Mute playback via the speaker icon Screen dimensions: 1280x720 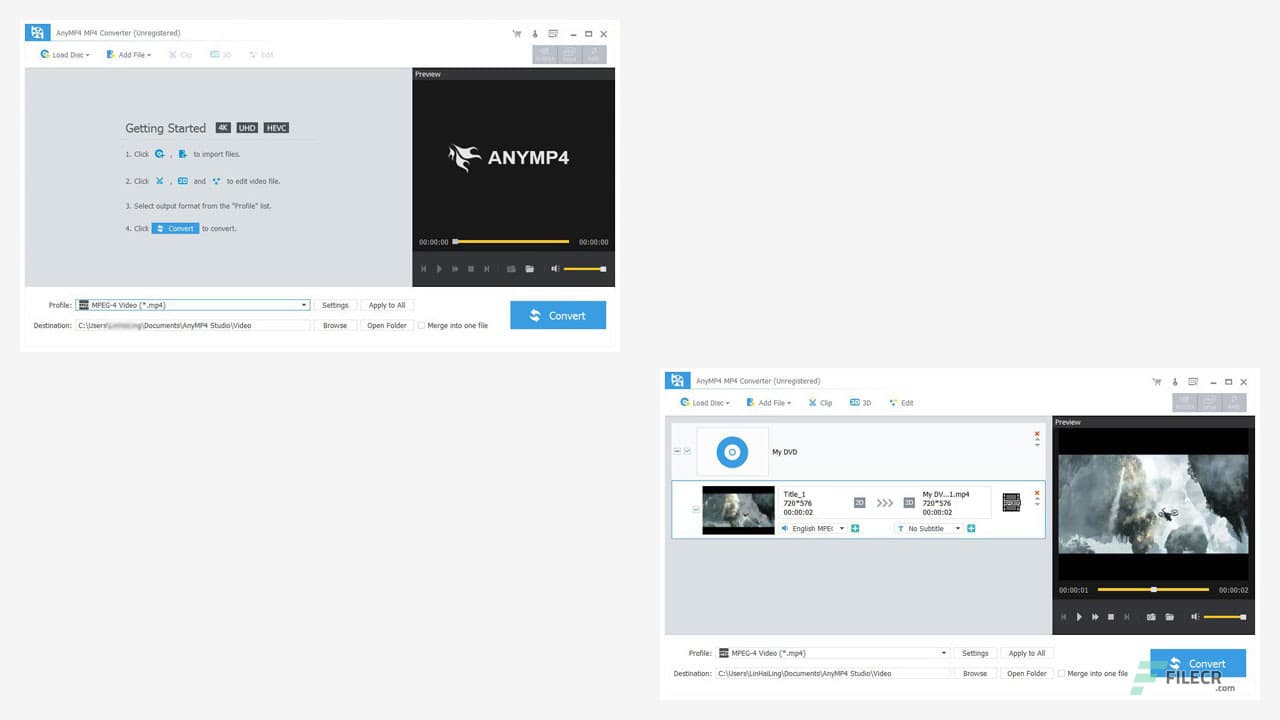coord(1194,617)
